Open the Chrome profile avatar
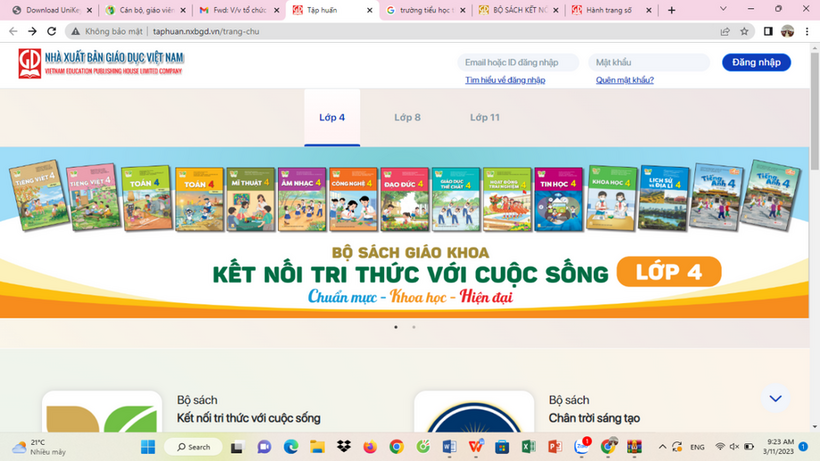 click(x=788, y=31)
